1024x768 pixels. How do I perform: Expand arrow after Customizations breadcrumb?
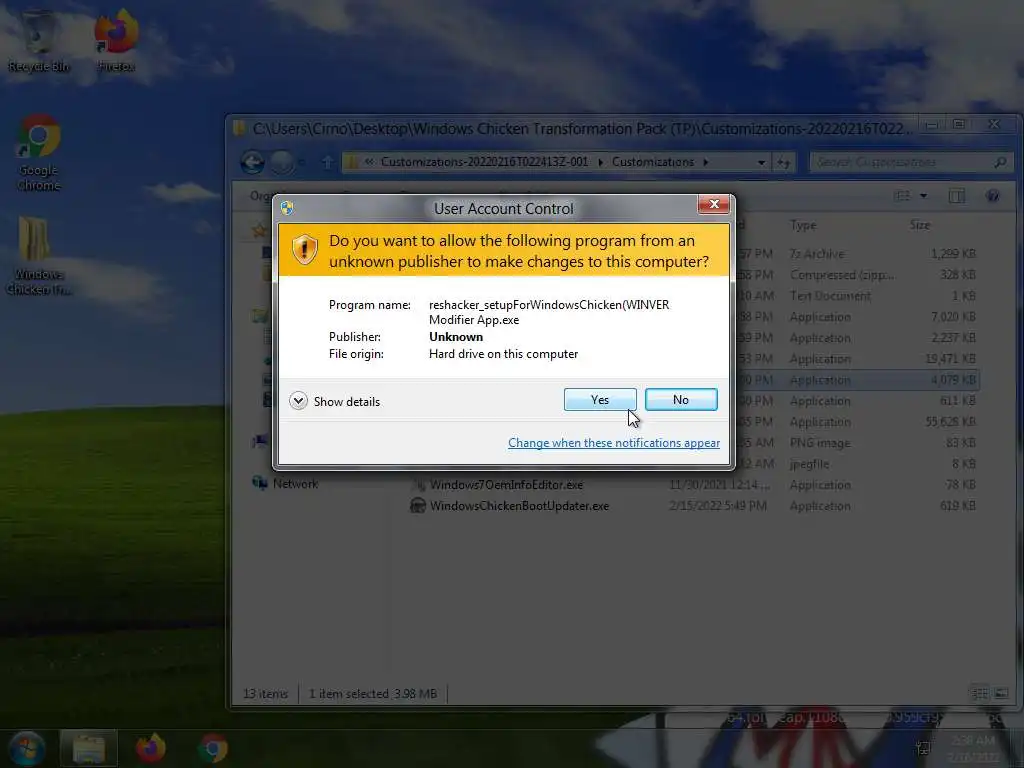tap(706, 162)
